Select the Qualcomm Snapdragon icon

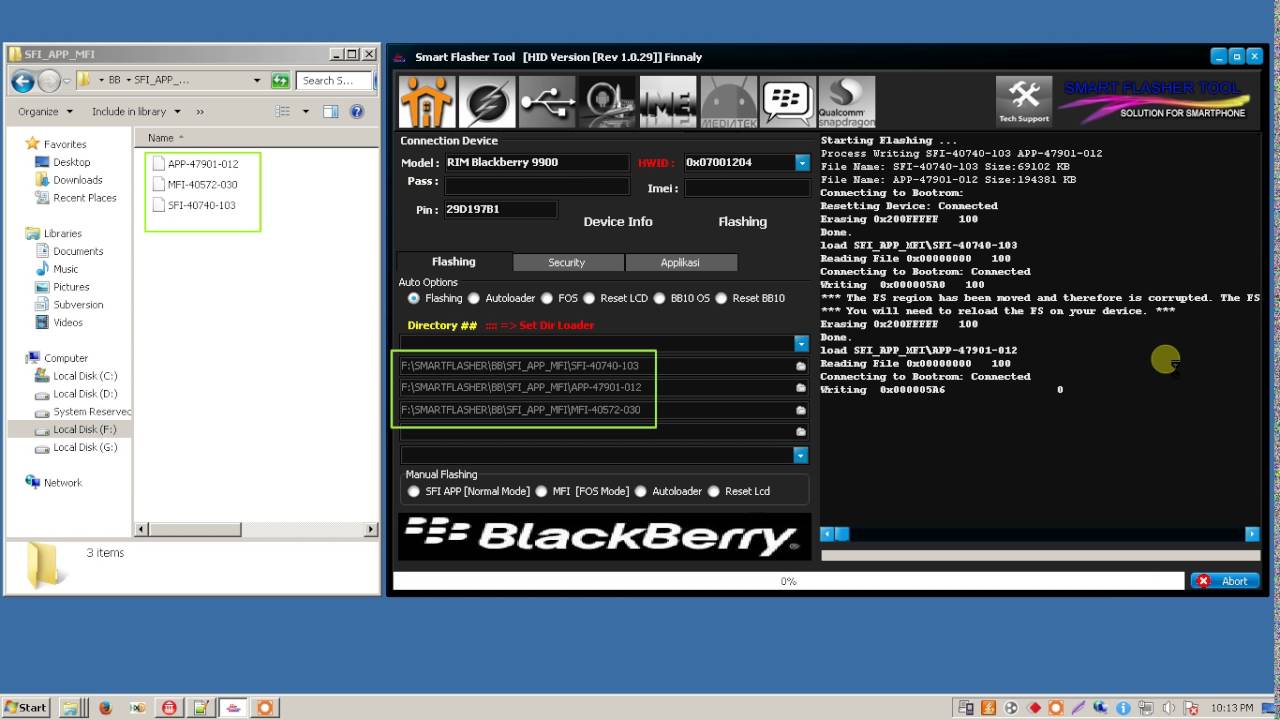click(846, 102)
